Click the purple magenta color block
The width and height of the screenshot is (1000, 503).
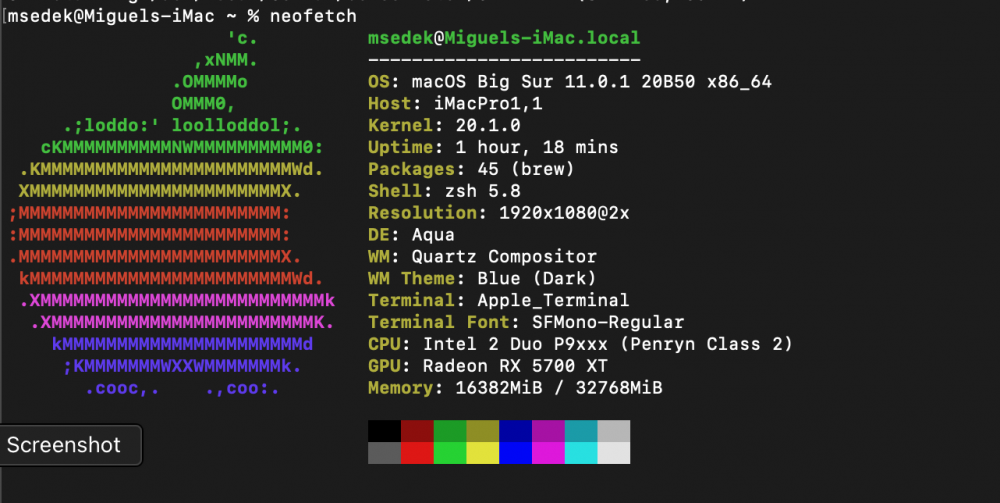[x=548, y=431]
